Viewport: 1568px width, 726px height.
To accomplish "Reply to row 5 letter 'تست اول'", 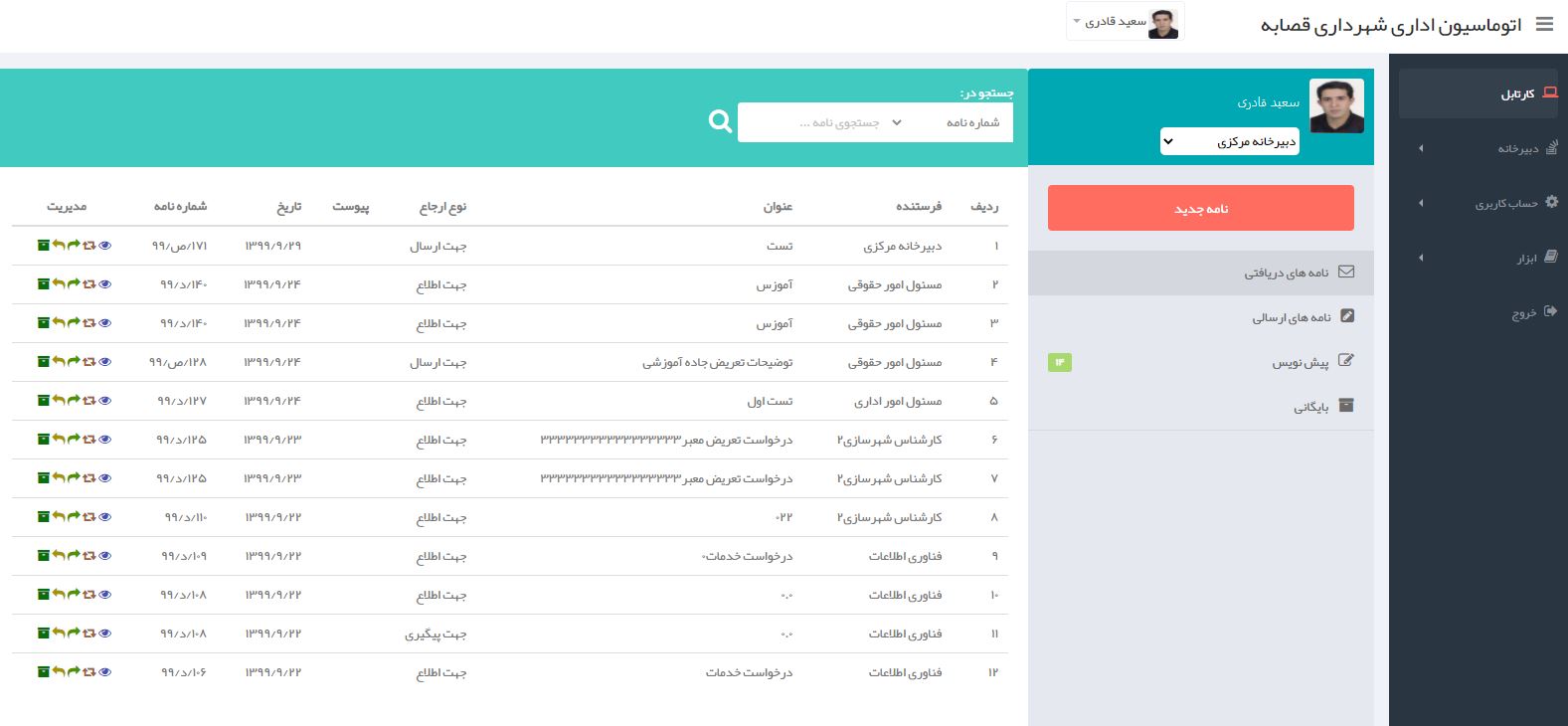I will 59,400.
